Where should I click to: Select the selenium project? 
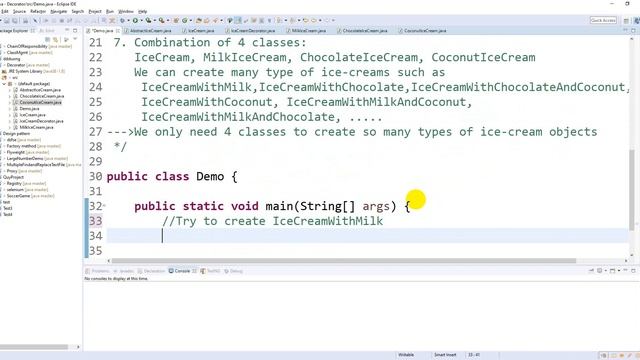(27, 190)
